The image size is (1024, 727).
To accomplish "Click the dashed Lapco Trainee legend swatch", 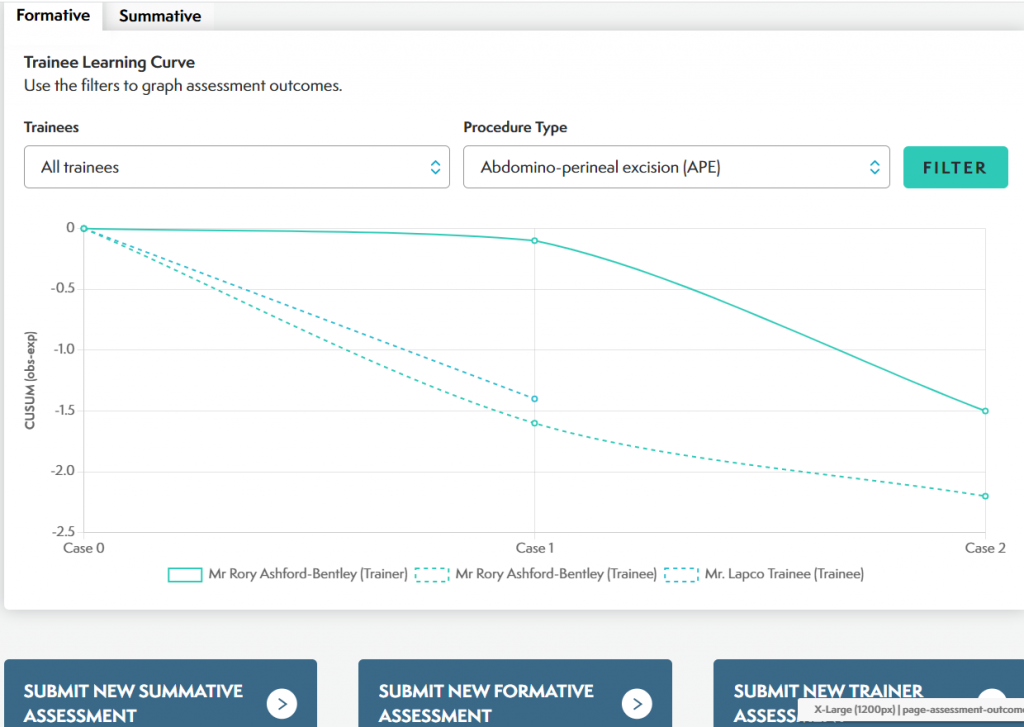I will pyautogui.click(x=681, y=574).
